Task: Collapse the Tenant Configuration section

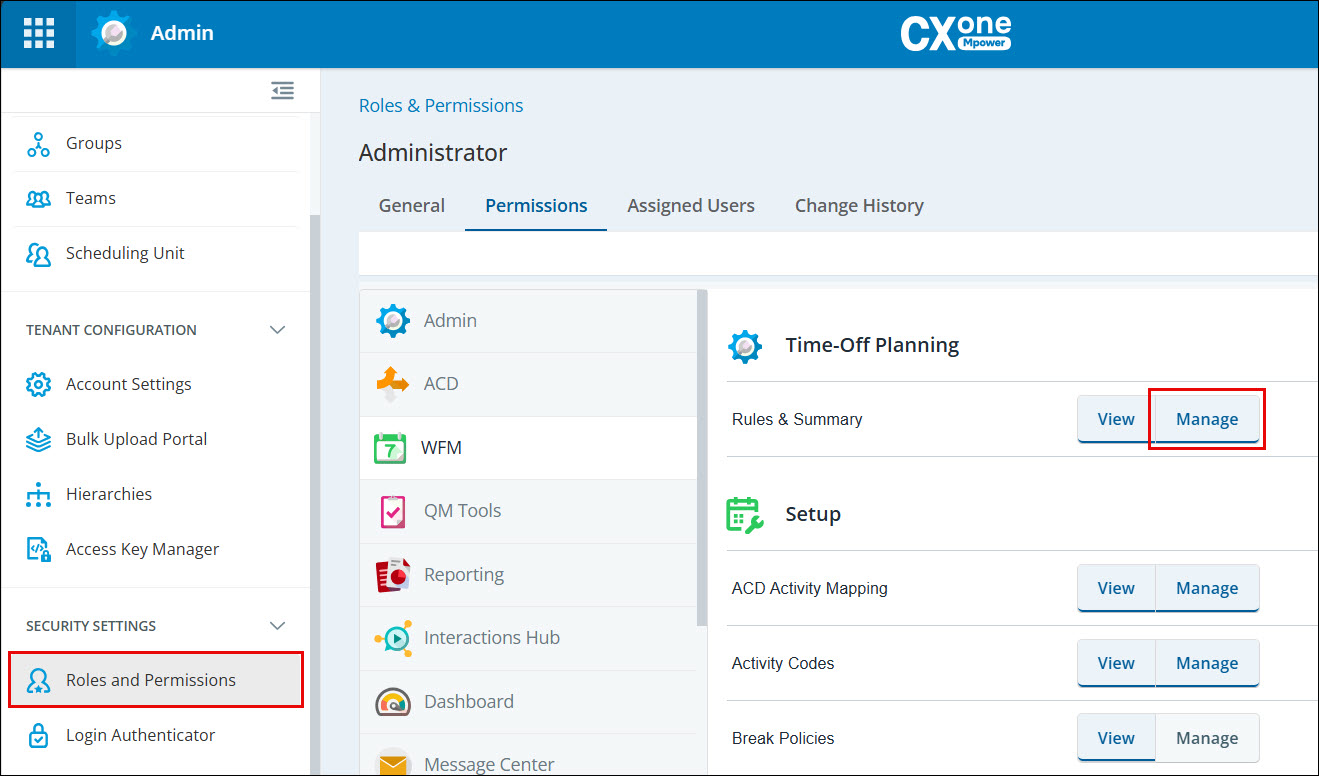Action: click(278, 330)
